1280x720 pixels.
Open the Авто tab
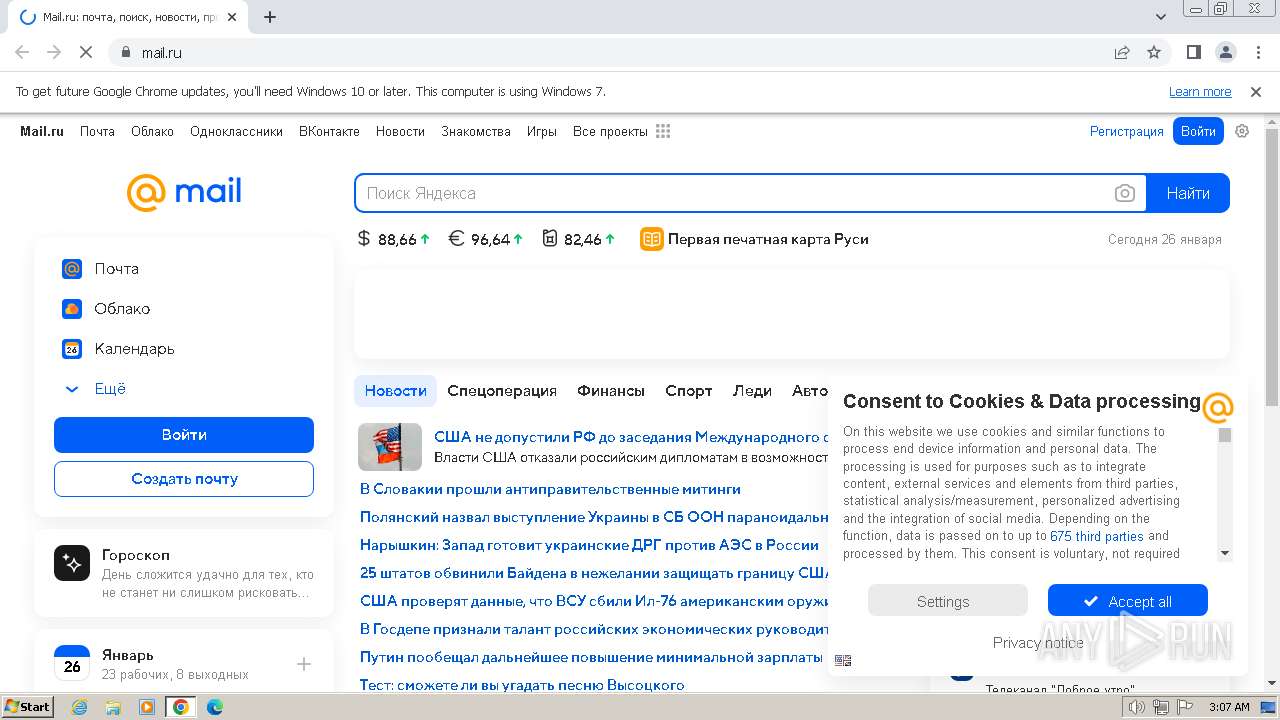(810, 391)
